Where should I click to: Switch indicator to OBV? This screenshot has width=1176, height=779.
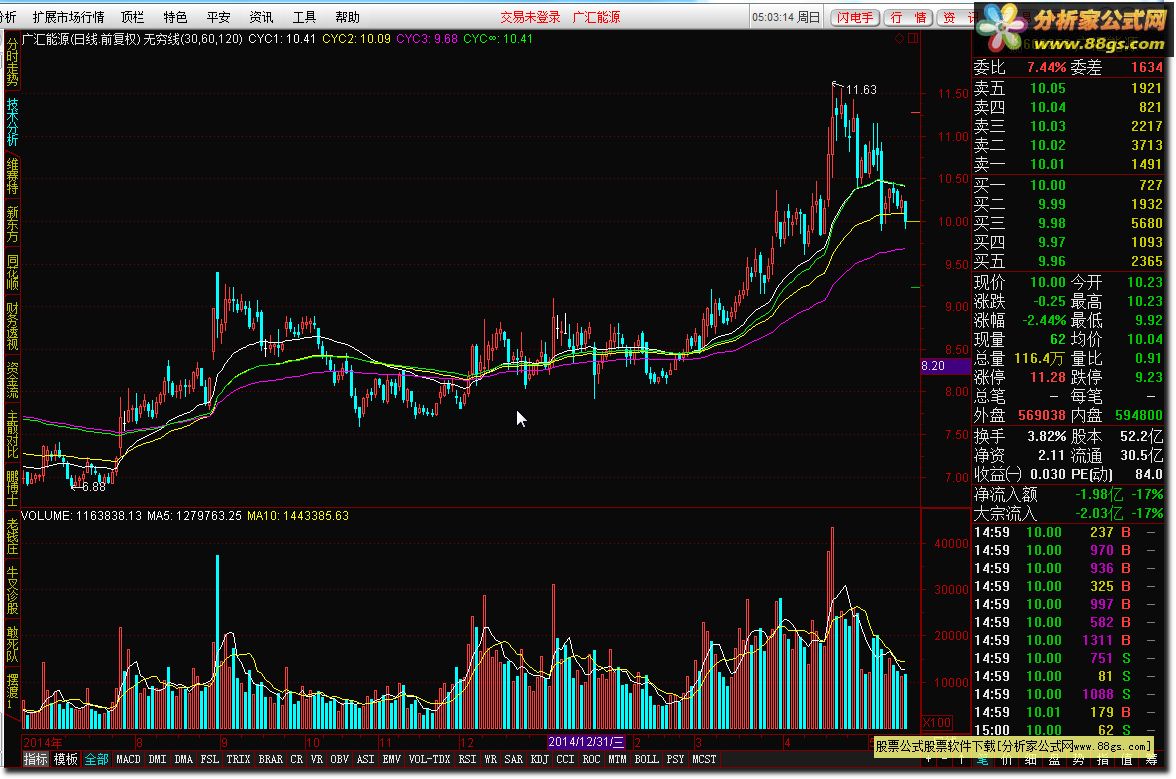[x=340, y=759]
